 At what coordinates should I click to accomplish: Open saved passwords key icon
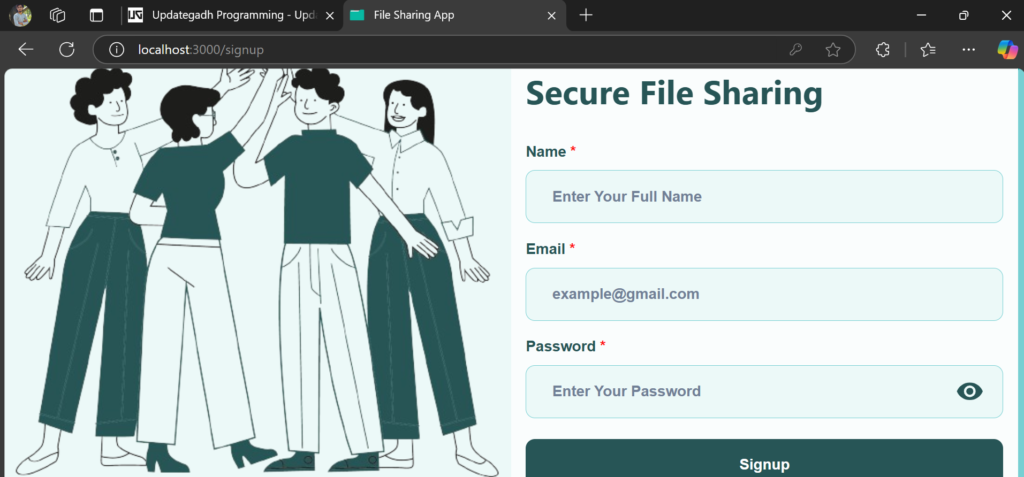[x=795, y=50]
